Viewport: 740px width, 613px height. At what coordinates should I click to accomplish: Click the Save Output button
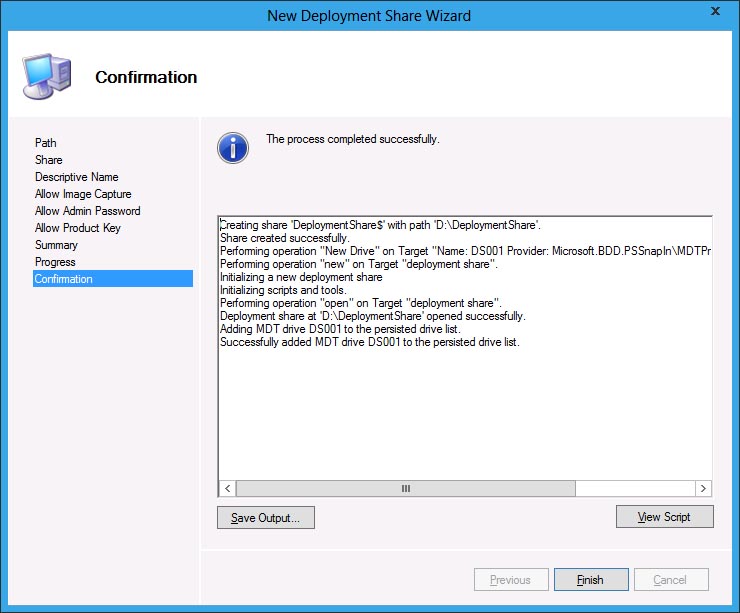pos(266,517)
